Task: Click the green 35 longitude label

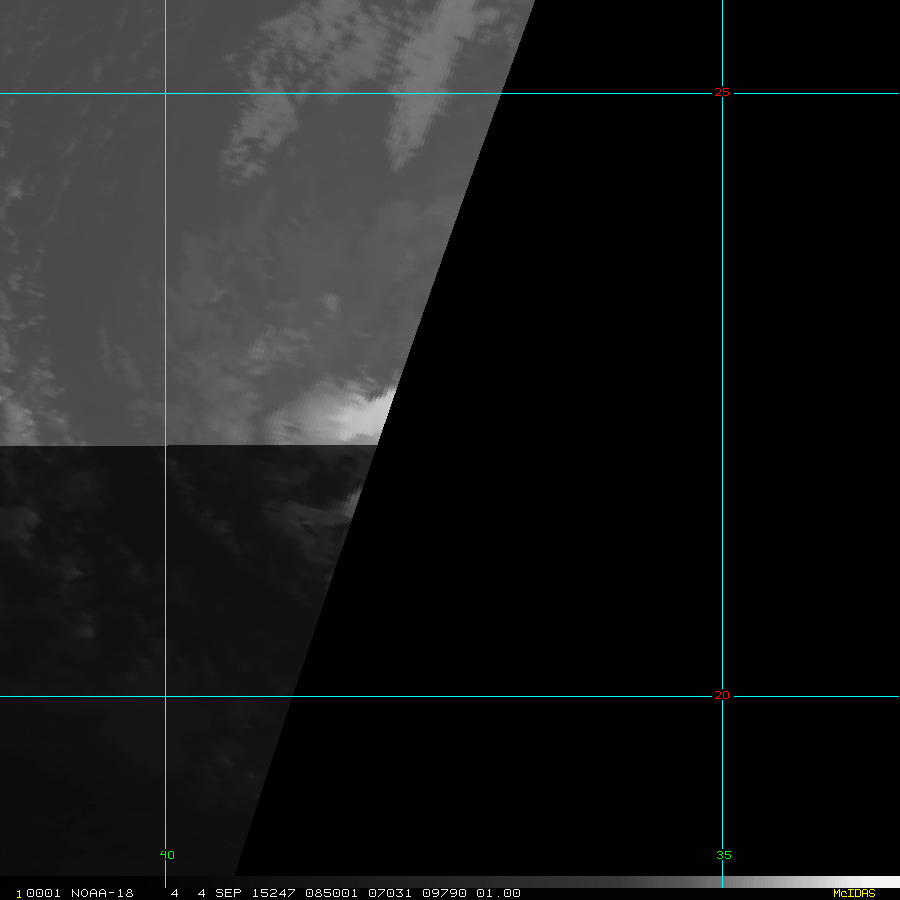Action: (724, 855)
